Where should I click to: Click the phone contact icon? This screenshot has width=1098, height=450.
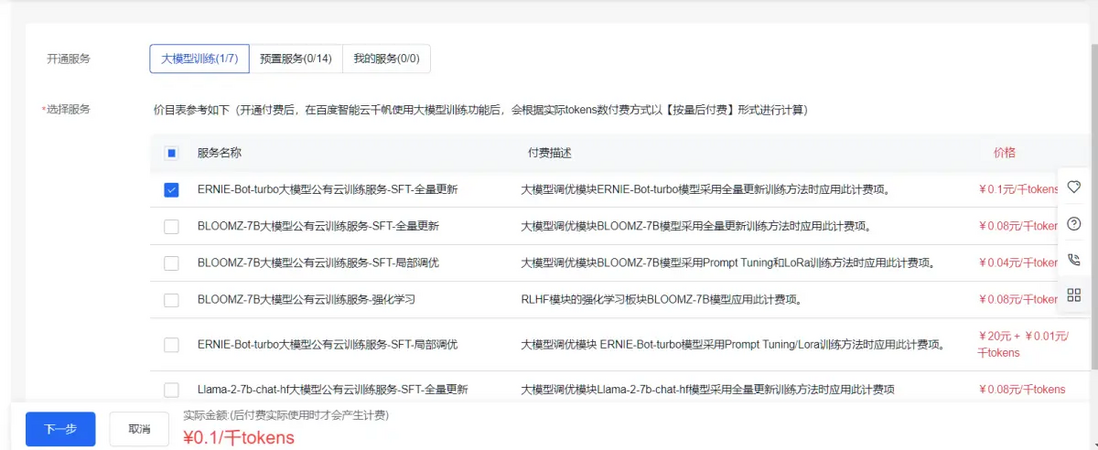tap(1073, 260)
